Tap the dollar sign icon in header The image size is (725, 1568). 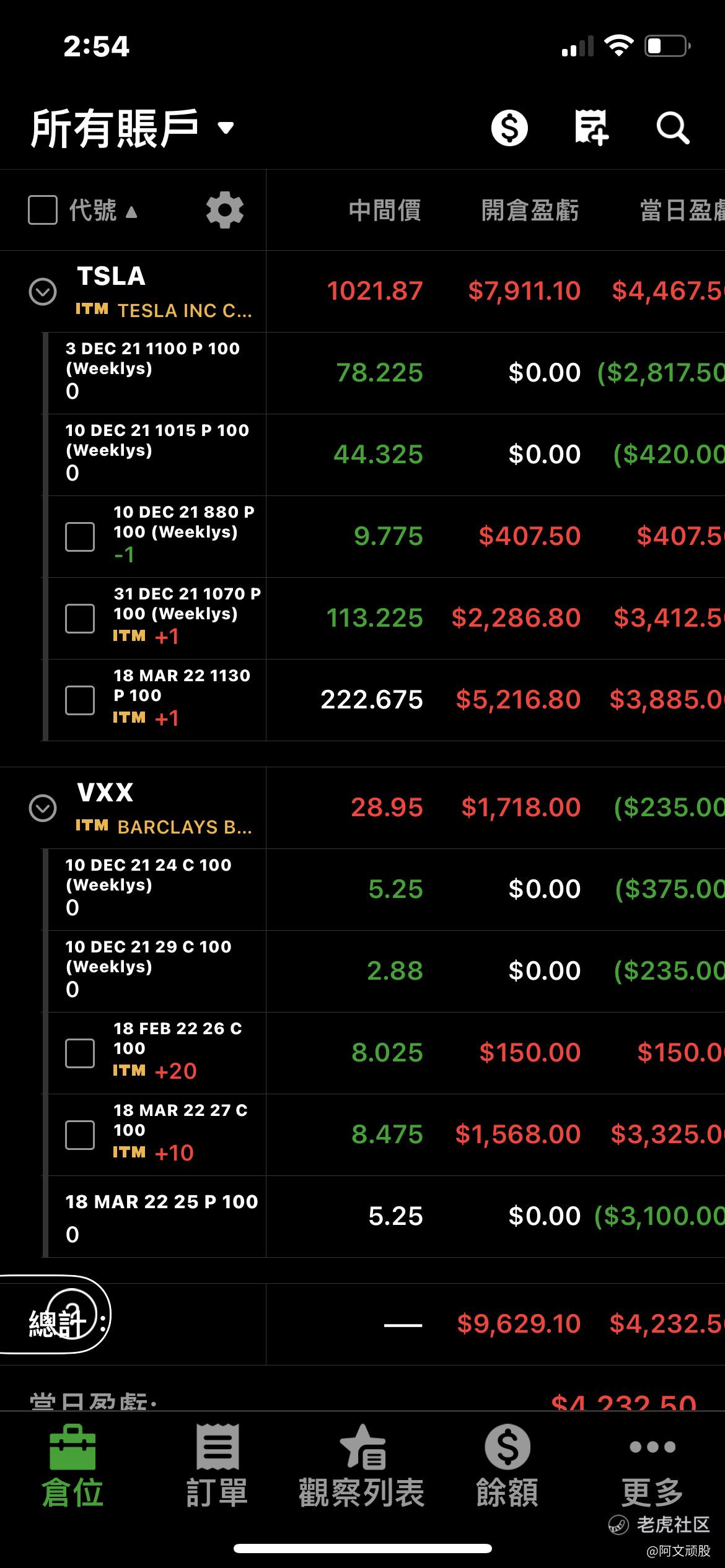pos(509,128)
